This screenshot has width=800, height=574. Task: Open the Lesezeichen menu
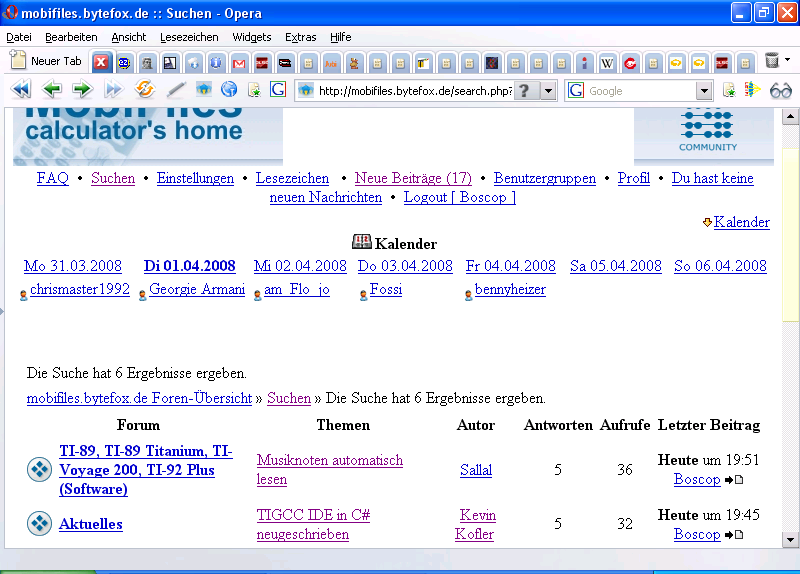[x=189, y=37]
